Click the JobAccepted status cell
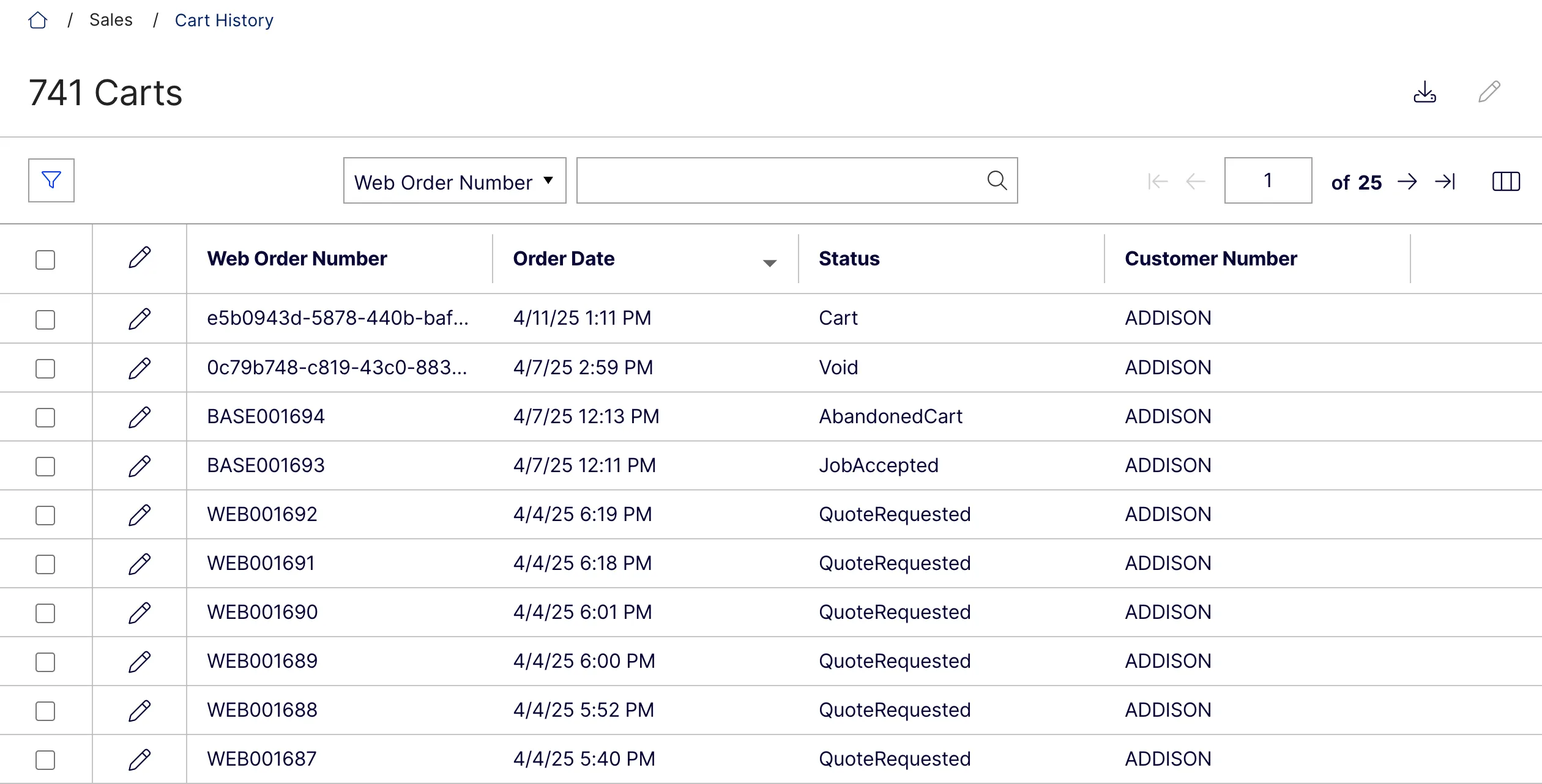The image size is (1542, 784). (879, 465)
